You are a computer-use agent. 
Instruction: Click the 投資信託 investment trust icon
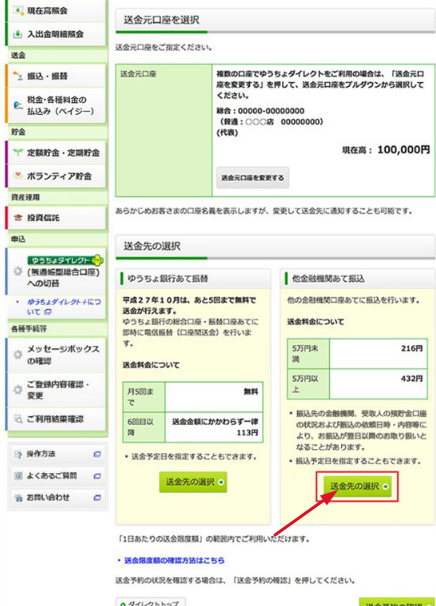(18, 218)
